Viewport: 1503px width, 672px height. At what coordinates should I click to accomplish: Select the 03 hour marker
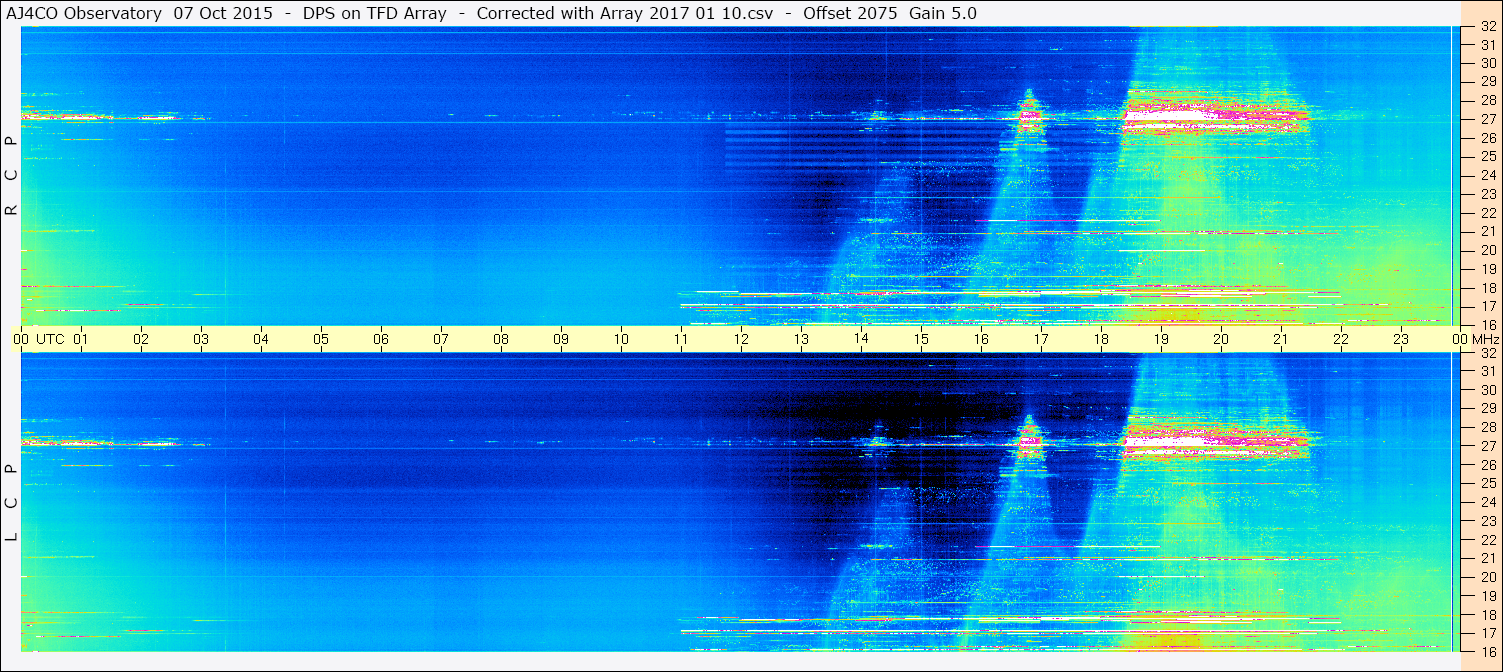(201, 339)
